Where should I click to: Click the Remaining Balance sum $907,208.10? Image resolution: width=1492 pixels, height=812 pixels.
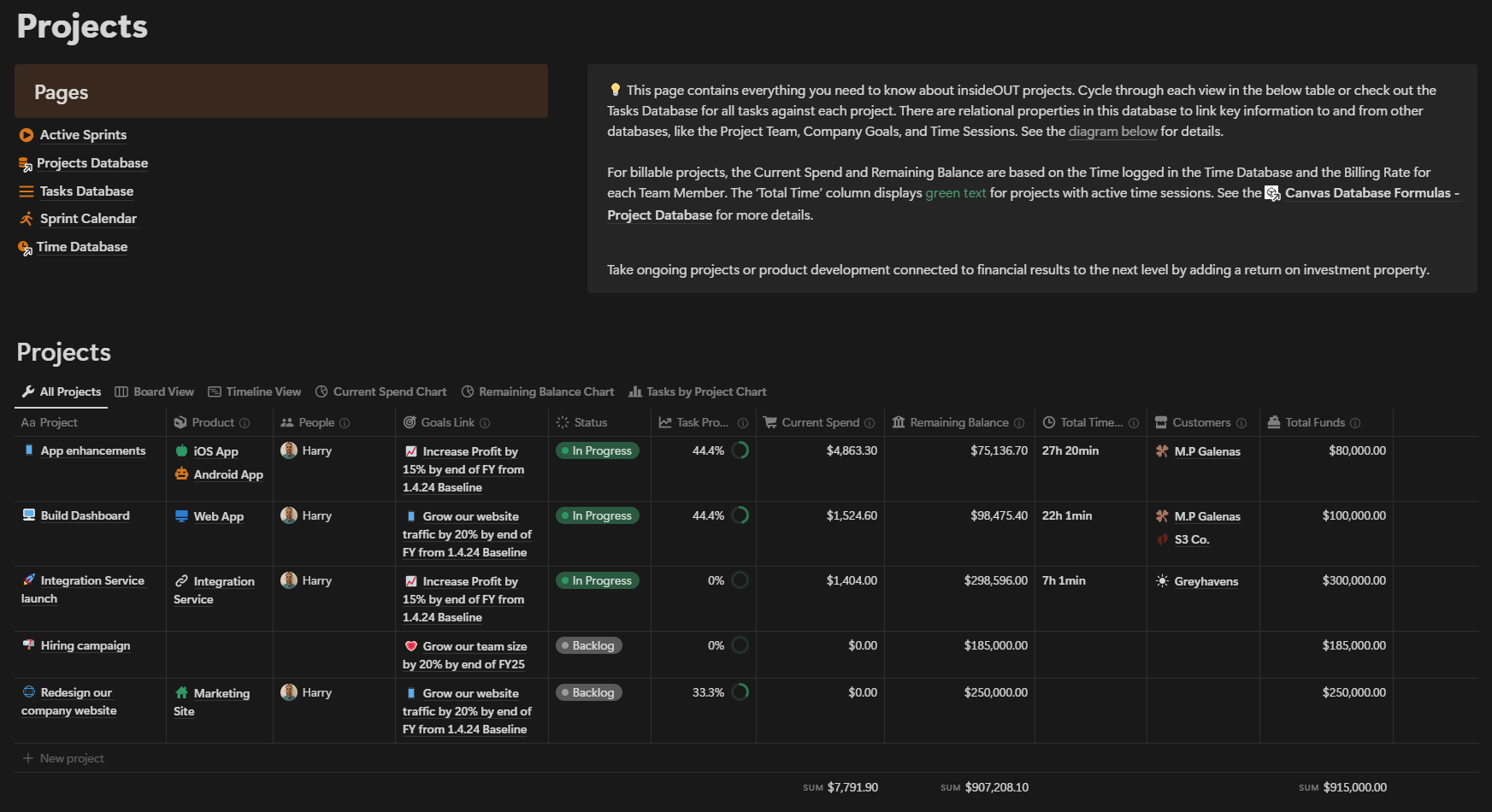click(984, 787)
